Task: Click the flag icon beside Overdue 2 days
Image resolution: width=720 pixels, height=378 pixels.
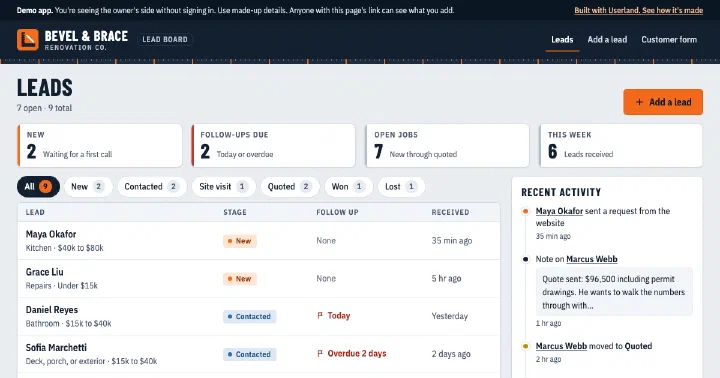Action: (320, 353)
